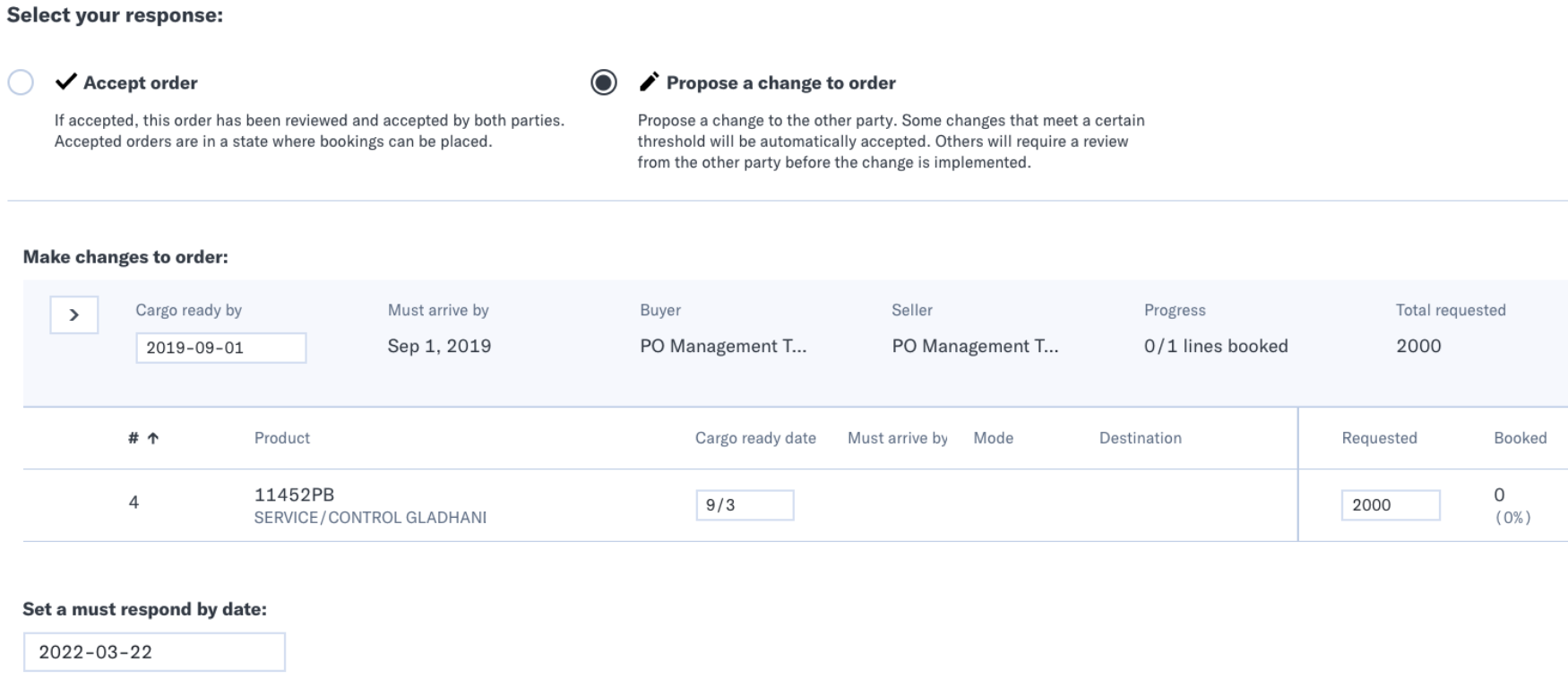
Task: Click the Mode column header
Action: coord(994,438)
